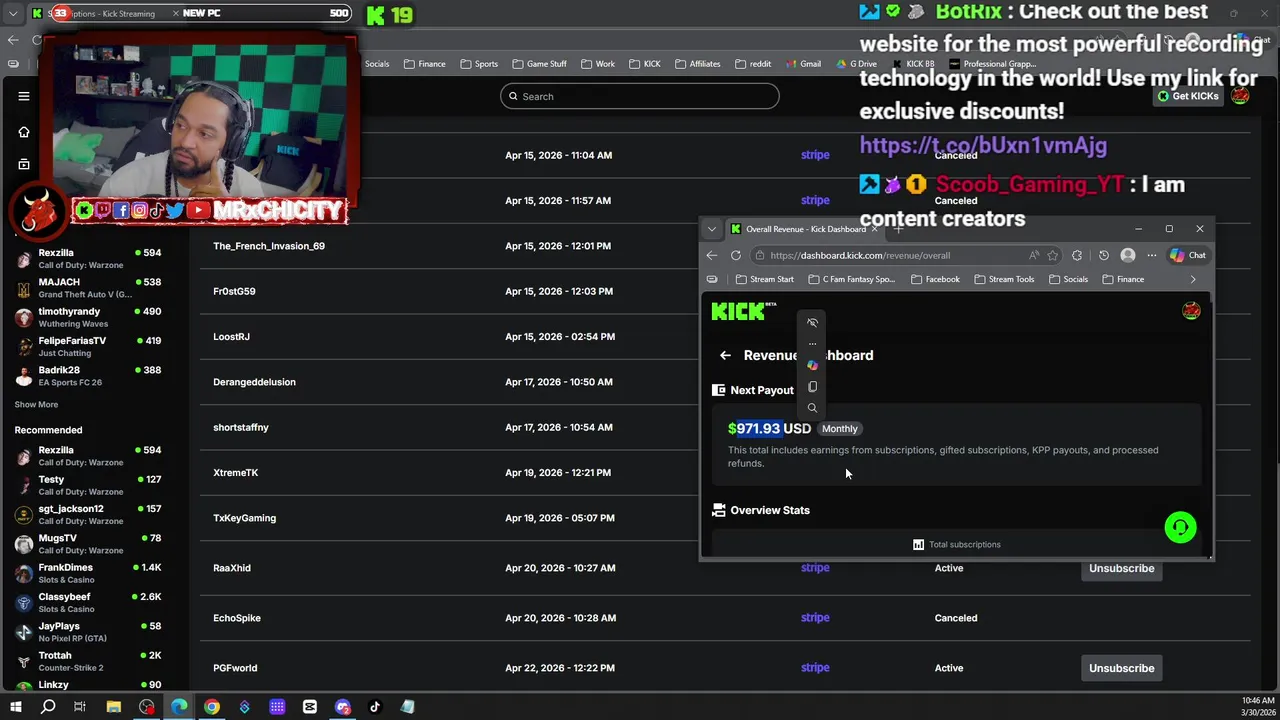Expand more bookmarks chevron in dashboard window
1280x720 pixels.
pyautogui.click(x=1192, y=279)
